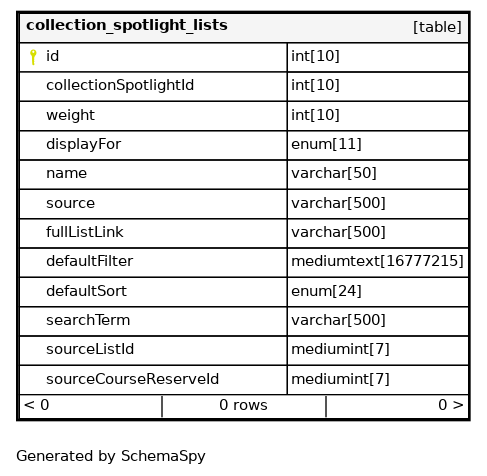Click the '0 >' children count
This screenshot has width=487, height=476.
tap(451, 405)
